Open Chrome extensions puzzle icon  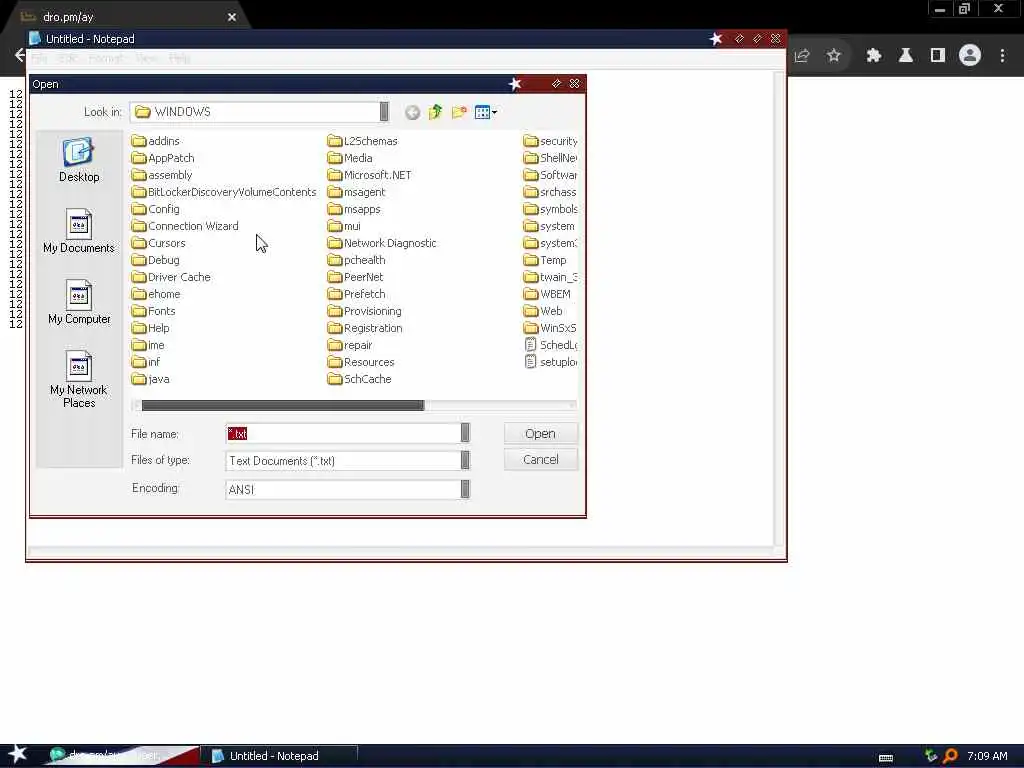pyautogui.click(x=874, y=56)
